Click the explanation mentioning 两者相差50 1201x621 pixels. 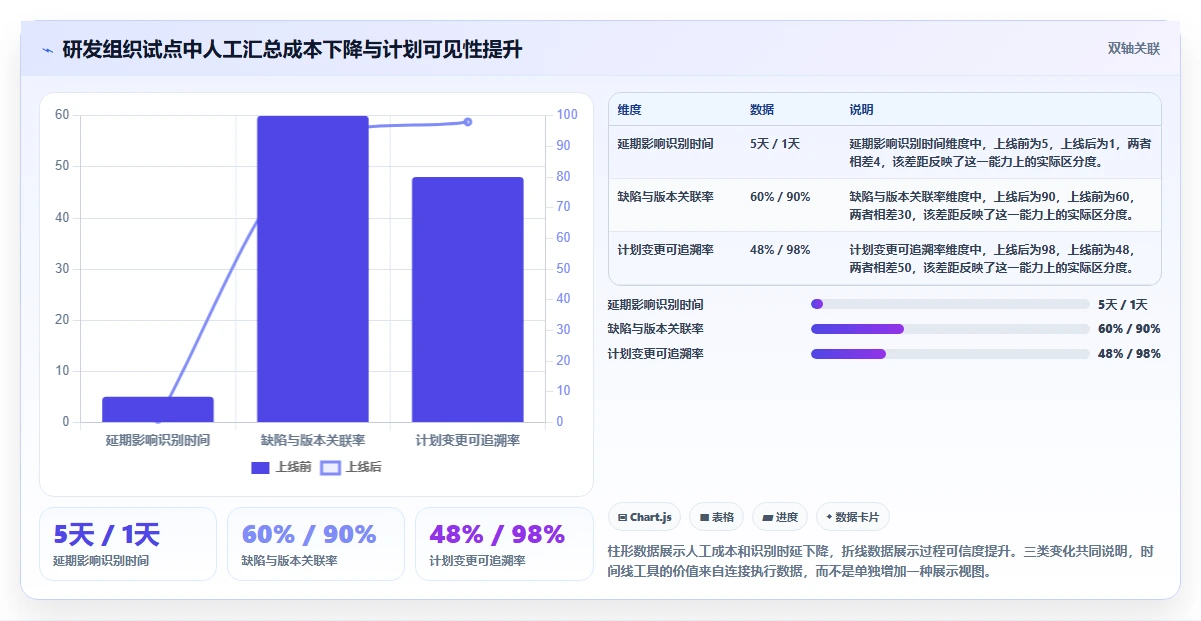click(992, 259)
